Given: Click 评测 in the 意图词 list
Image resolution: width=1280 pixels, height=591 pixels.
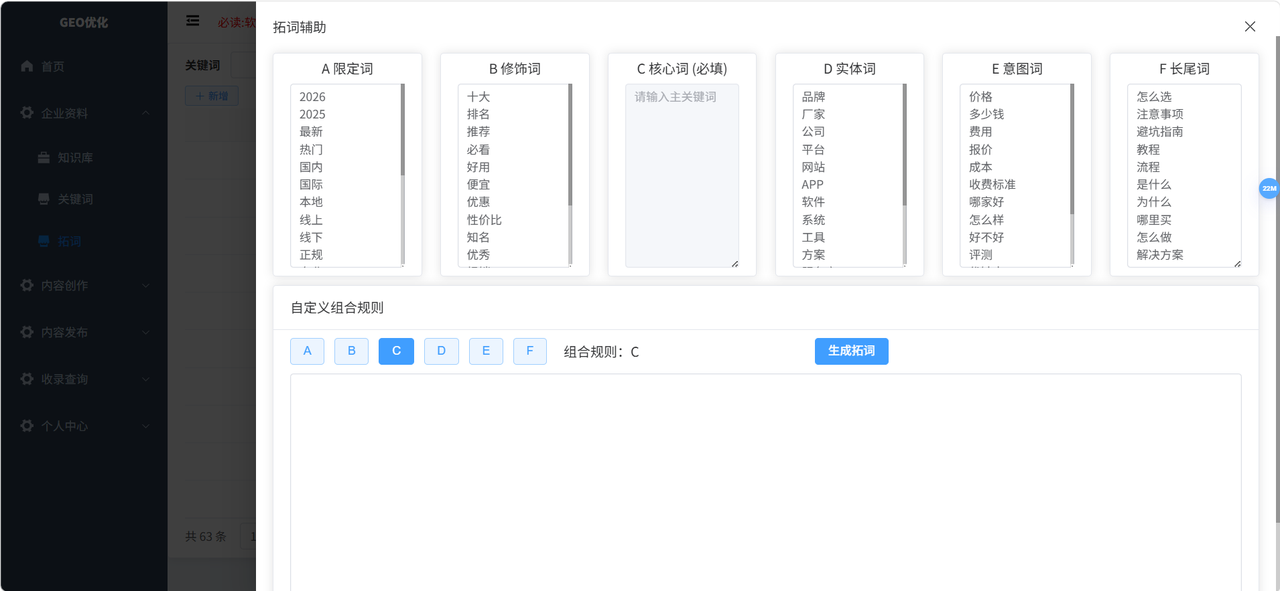Looking at the screenshot, I should pos(981,255).
